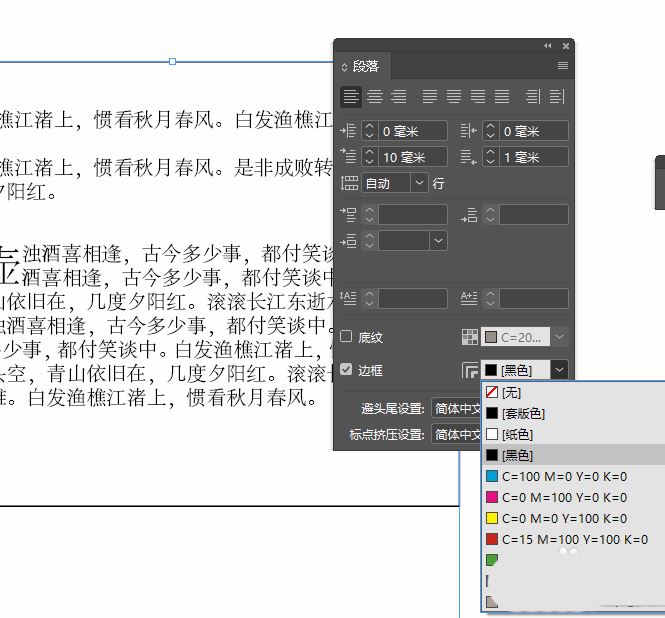Click the 底纹 color C=20 swatch field
Screen dimensions: 665x618
(x=515, y=337)
